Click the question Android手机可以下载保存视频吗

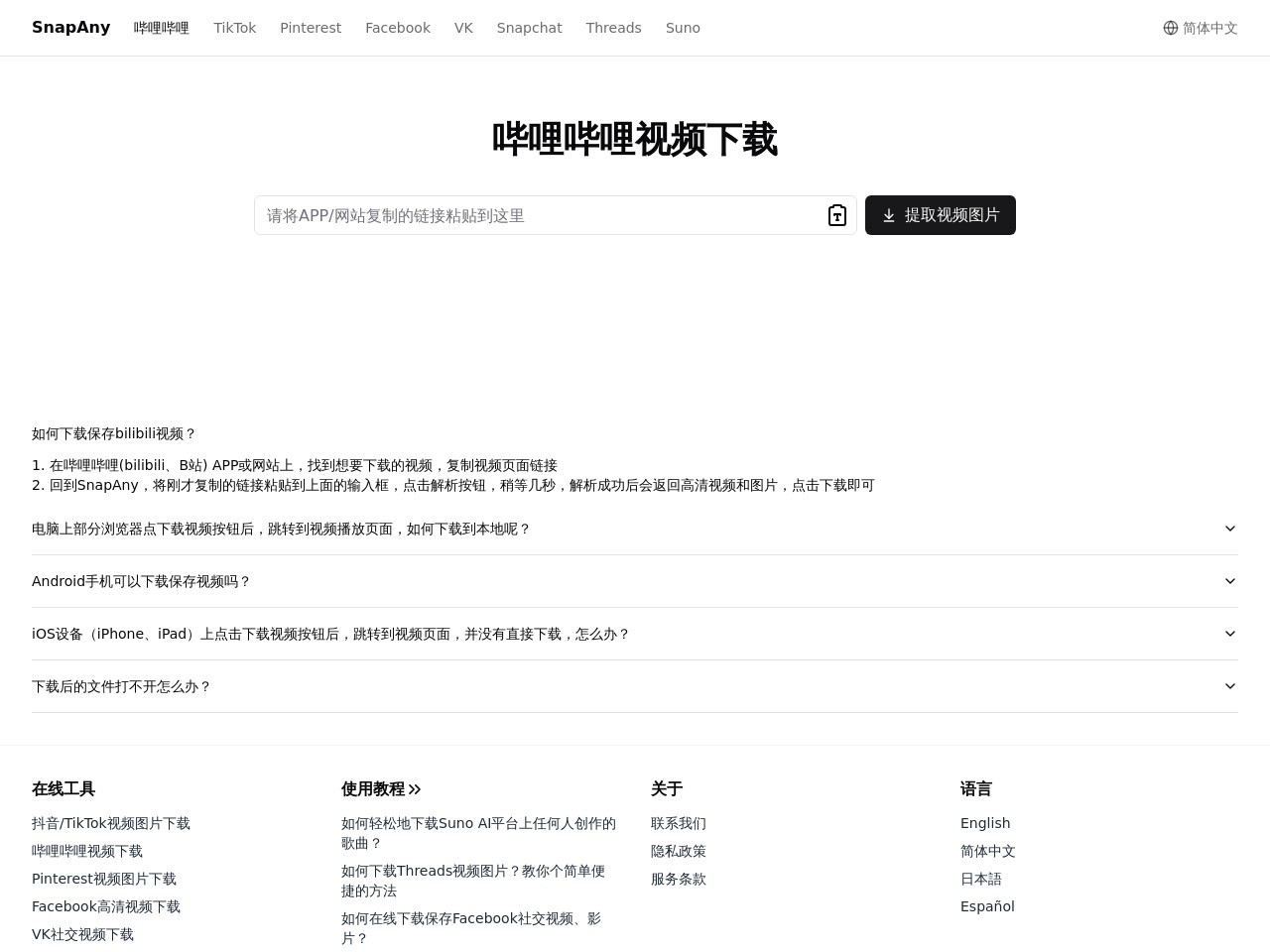coord(142,581)
